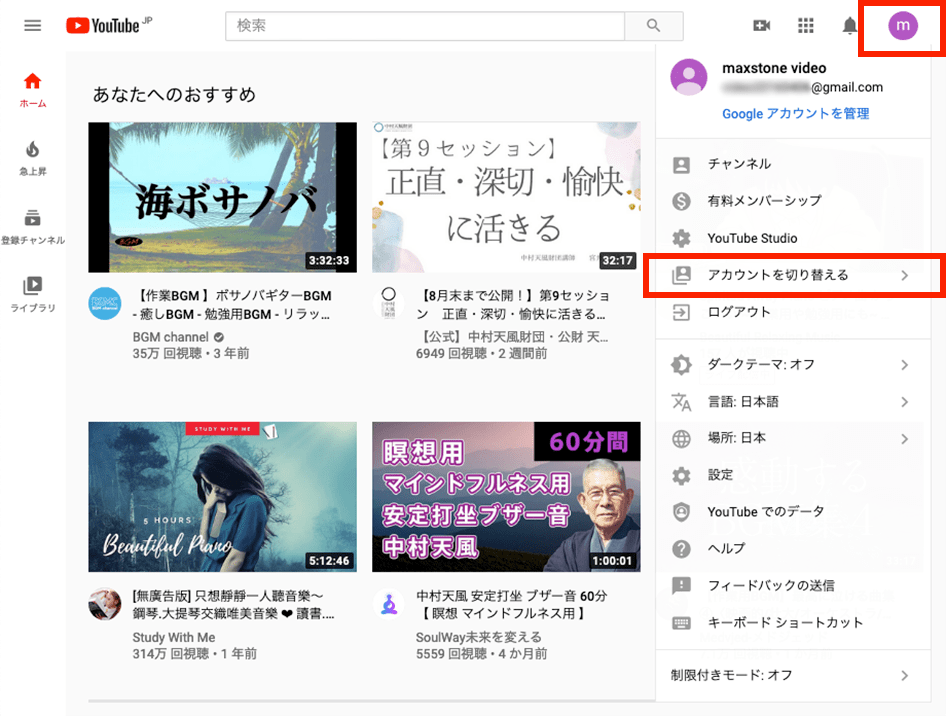Open the hamburger guide menu
Viewport: 946px width, 716px height.
tap(32, 25)
